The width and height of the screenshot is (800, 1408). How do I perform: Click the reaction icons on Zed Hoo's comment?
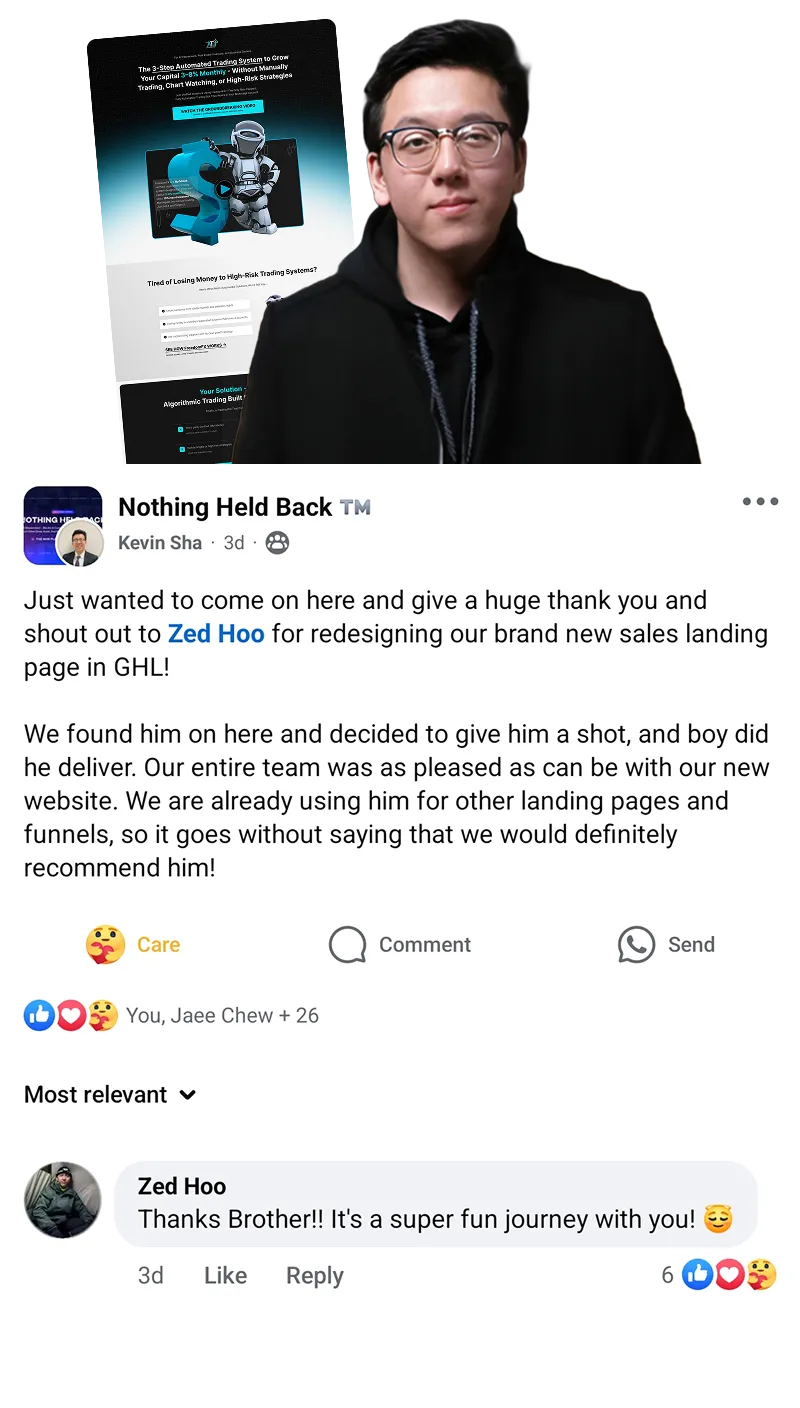729,1275
